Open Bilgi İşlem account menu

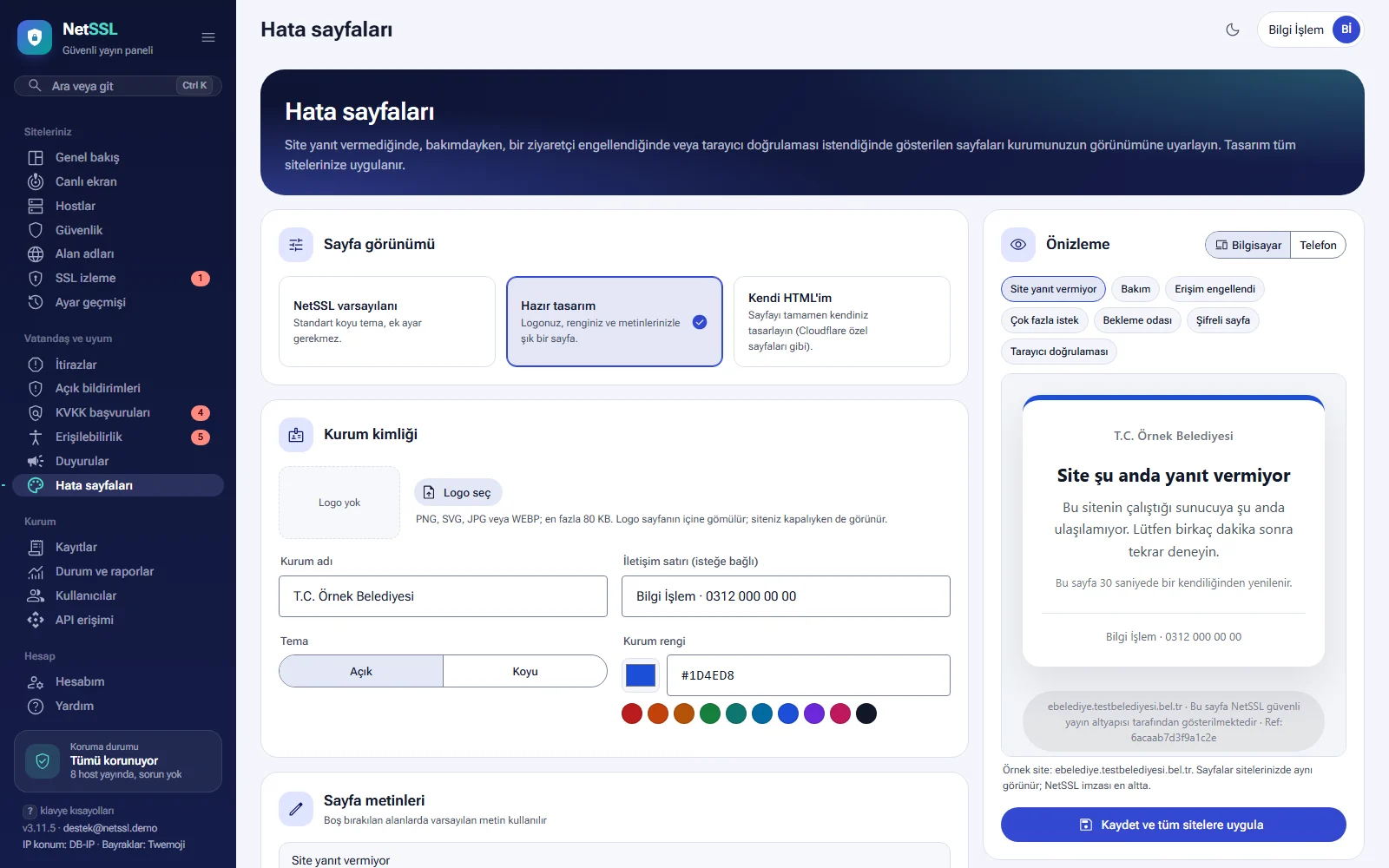click(x=1311, y=30)
